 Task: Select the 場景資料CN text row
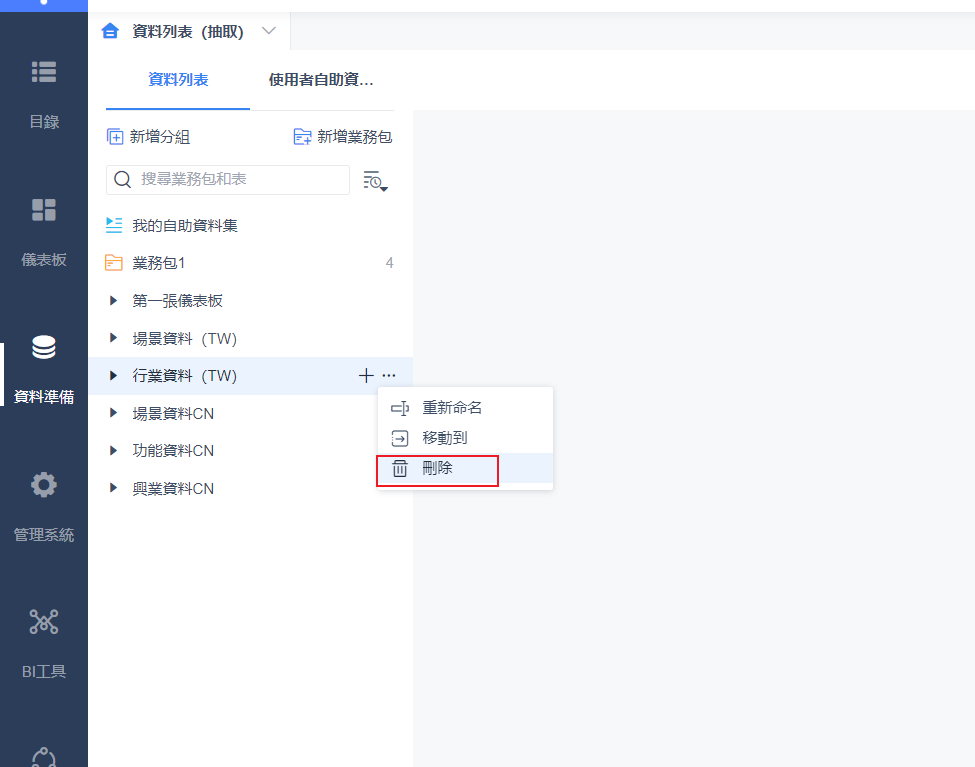click(x=173, y=414)
